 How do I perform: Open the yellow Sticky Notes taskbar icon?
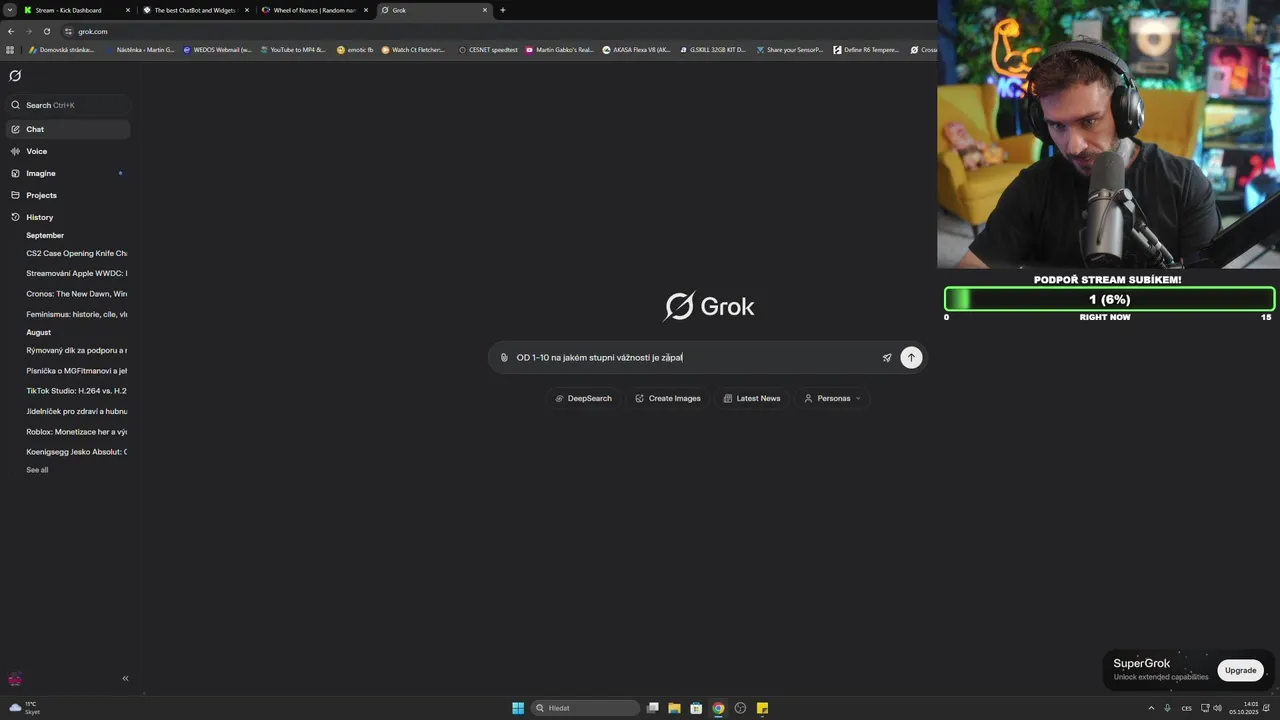(x=762, y=708)
